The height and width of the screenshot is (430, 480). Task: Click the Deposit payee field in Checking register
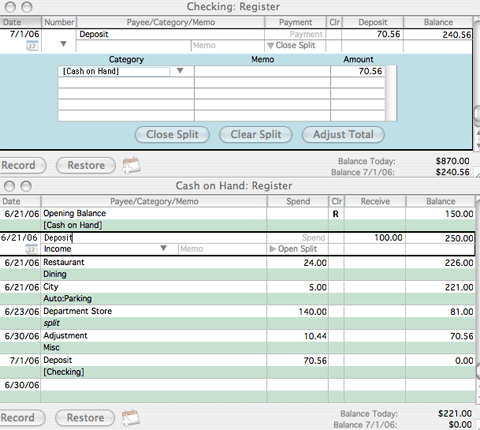pos(170,34)
